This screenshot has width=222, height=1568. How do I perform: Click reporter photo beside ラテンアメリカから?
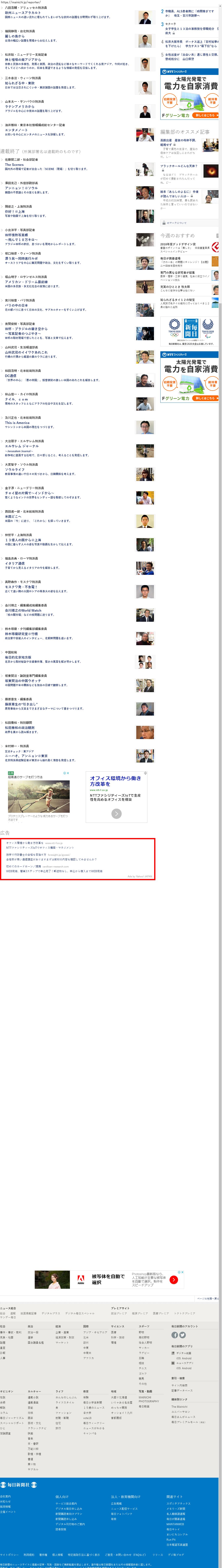[145, 111]
